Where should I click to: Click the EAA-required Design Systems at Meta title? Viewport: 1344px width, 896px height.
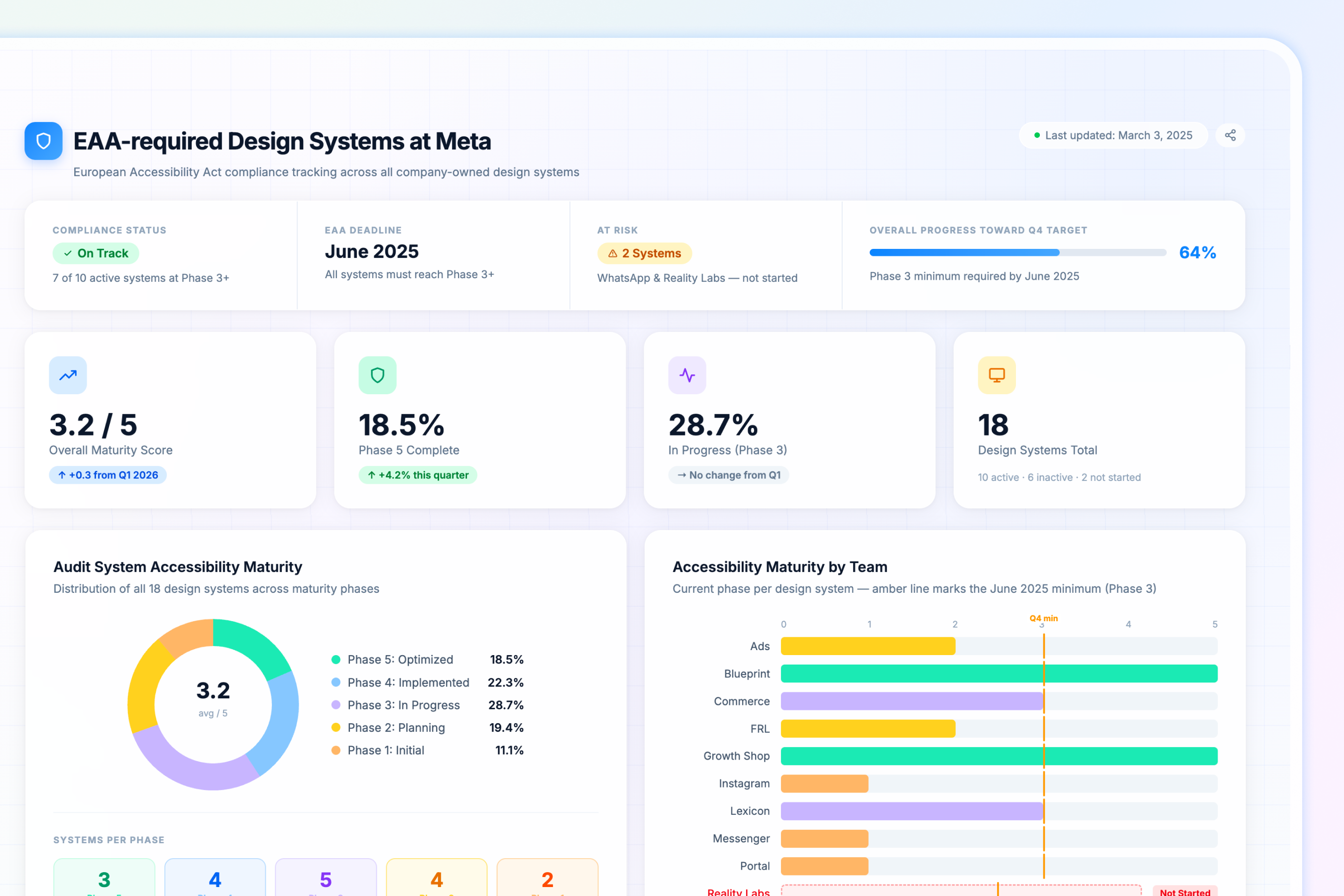282,141
